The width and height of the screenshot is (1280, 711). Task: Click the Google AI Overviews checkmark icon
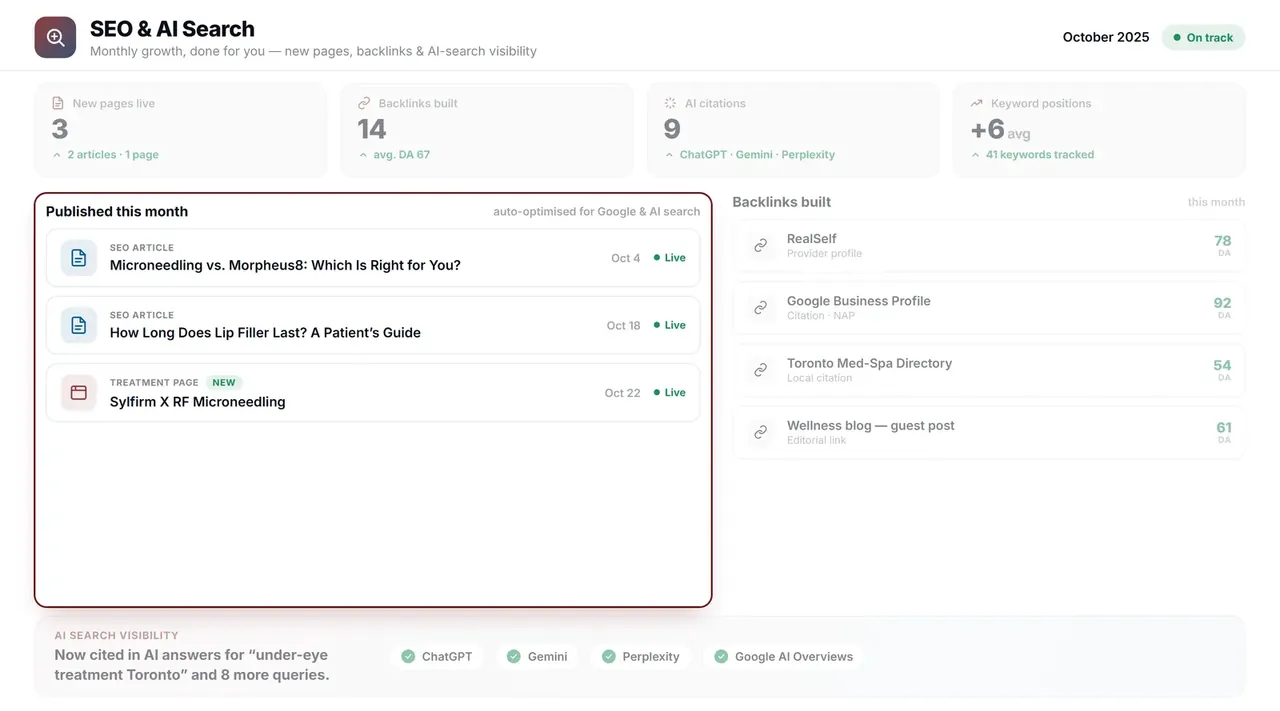coord(721,657)
